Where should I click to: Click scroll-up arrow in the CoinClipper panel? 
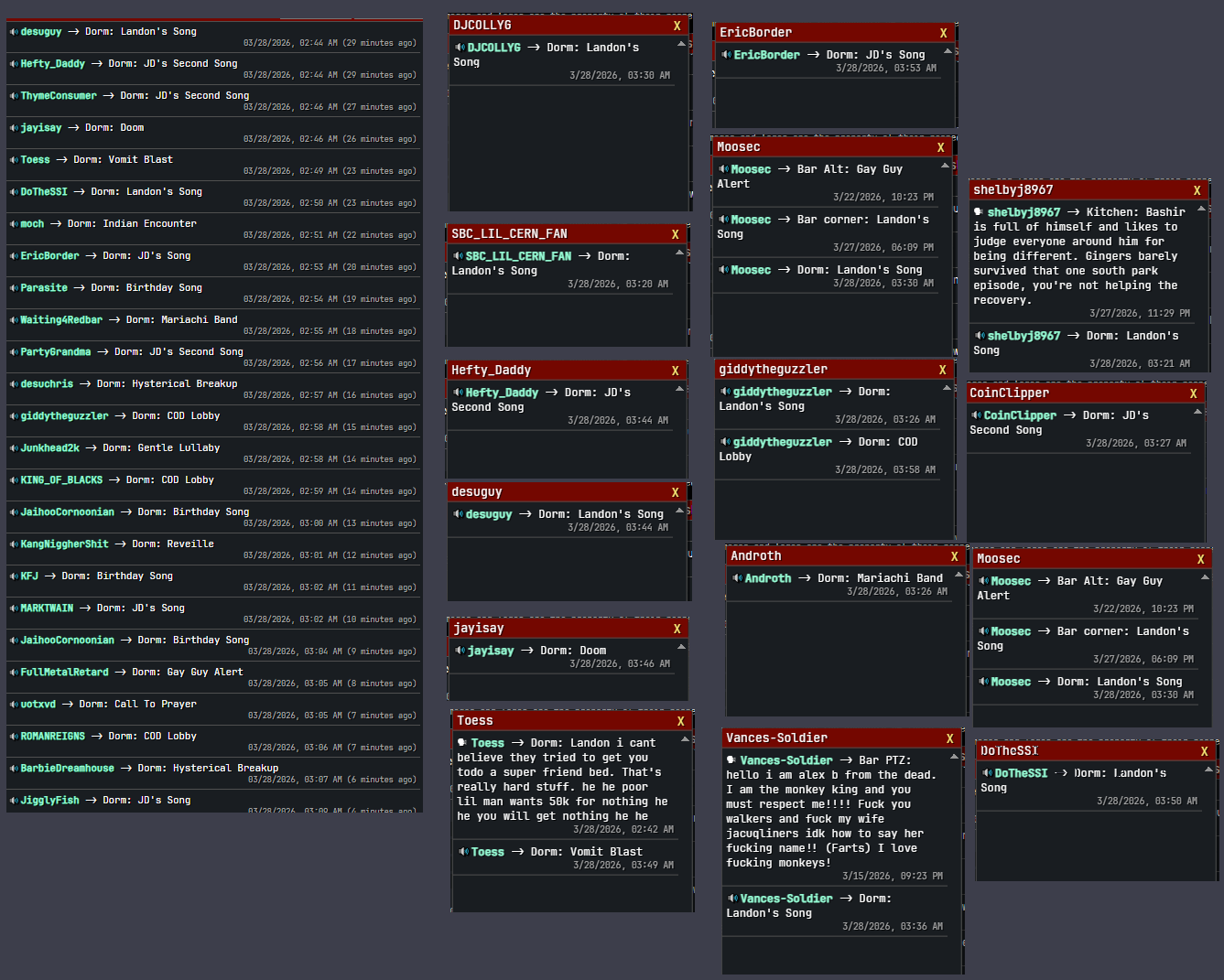coord(1197,412)
